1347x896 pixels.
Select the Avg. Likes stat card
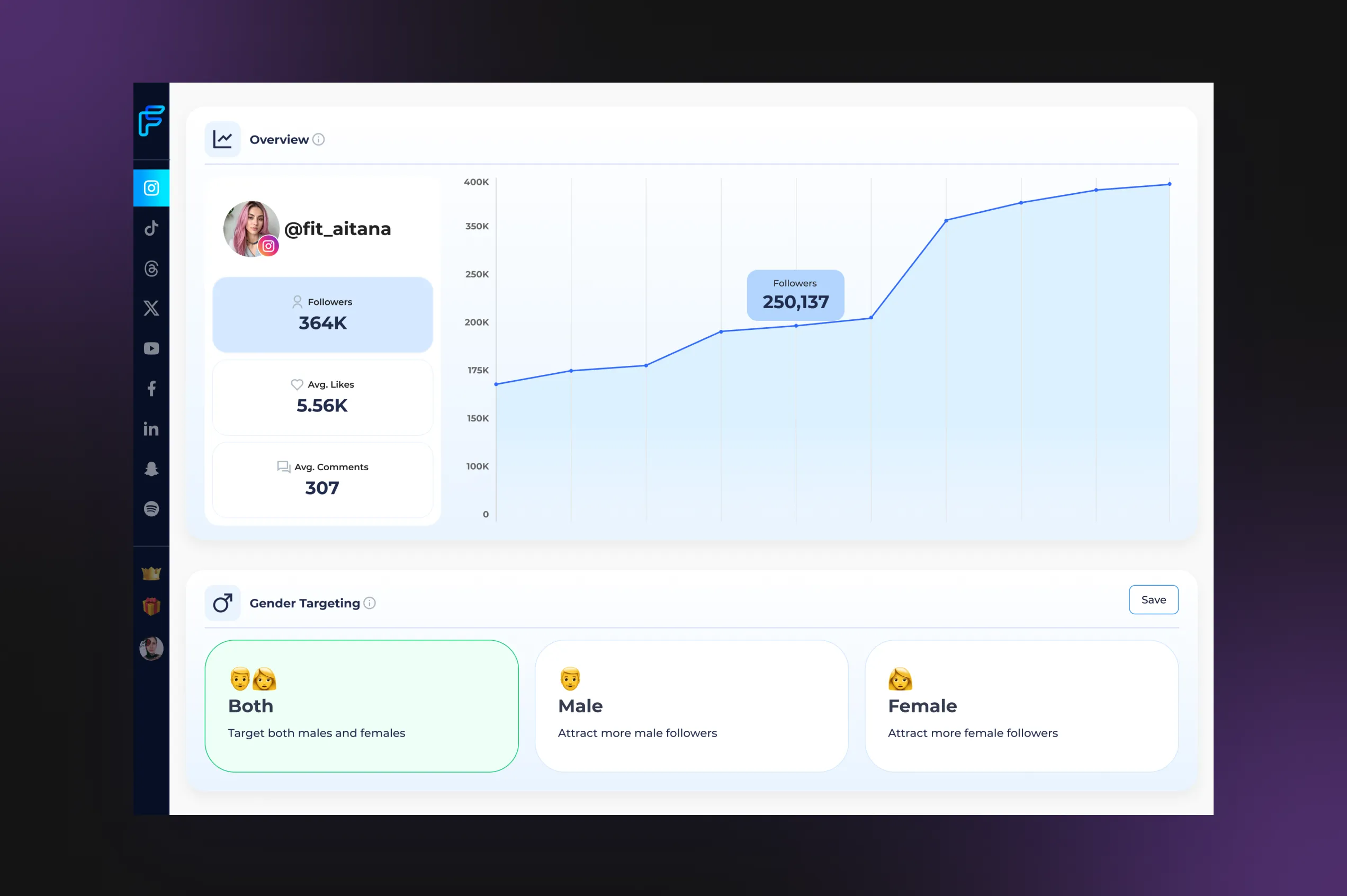[x=322, y=397]
